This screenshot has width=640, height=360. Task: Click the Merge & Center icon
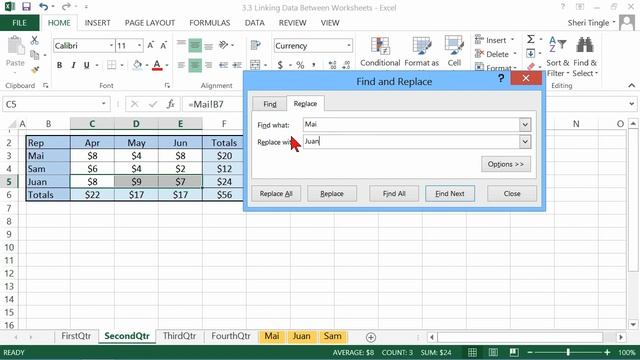tap(255, 65)
